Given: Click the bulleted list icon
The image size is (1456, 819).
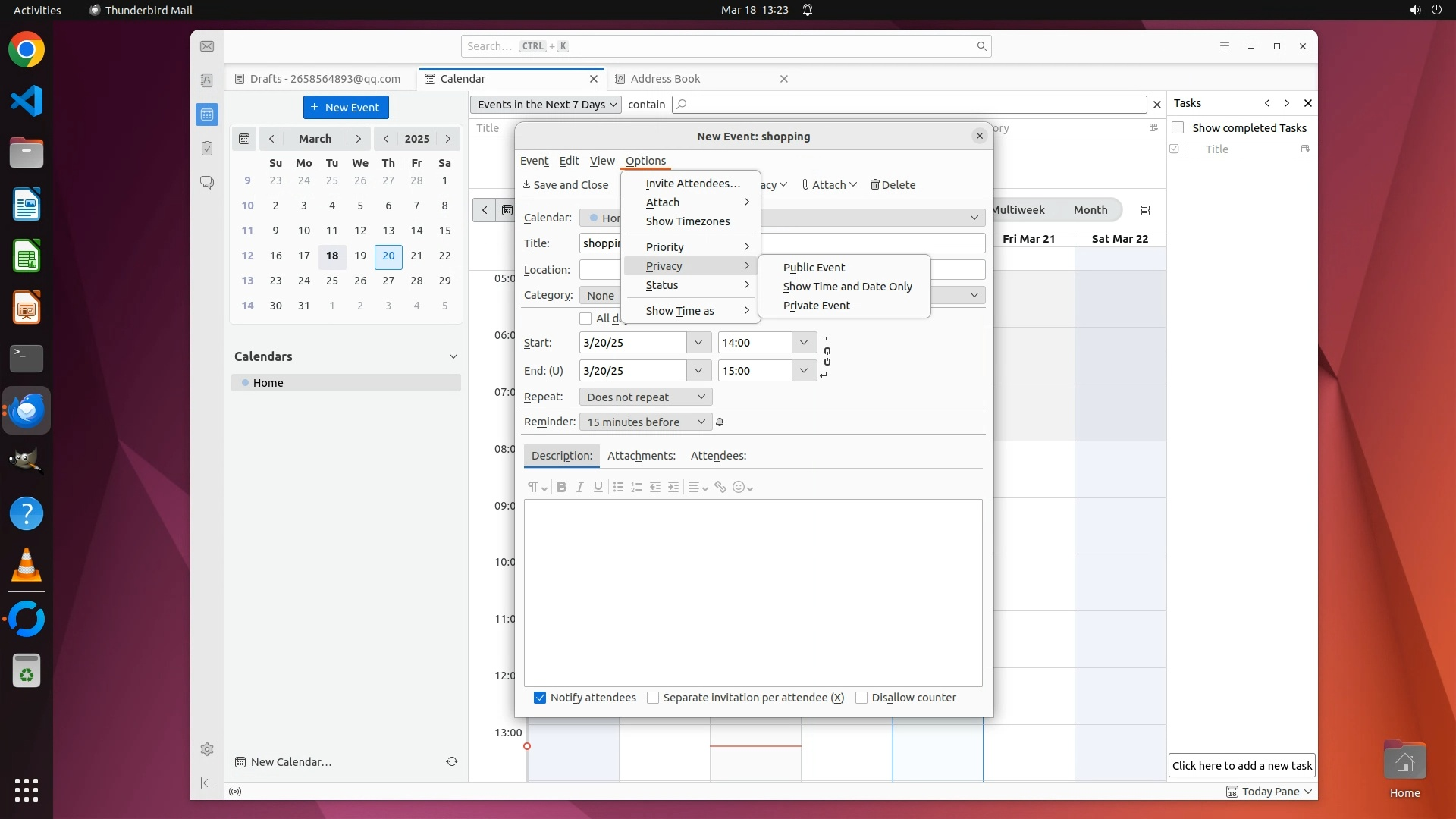Looking at the screenshot, I should click(618, 488).
